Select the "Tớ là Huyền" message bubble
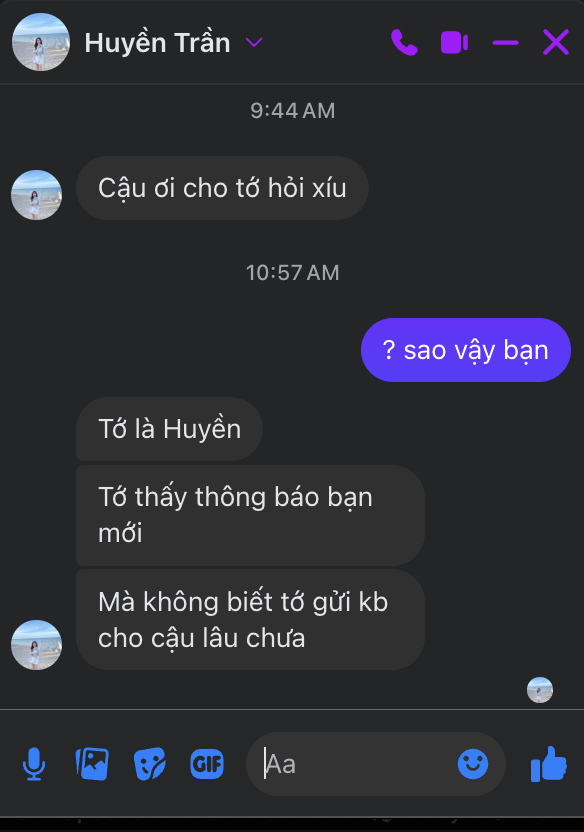Screen dimensions: 584x832 pyautogui.click(x=169, y=429)
